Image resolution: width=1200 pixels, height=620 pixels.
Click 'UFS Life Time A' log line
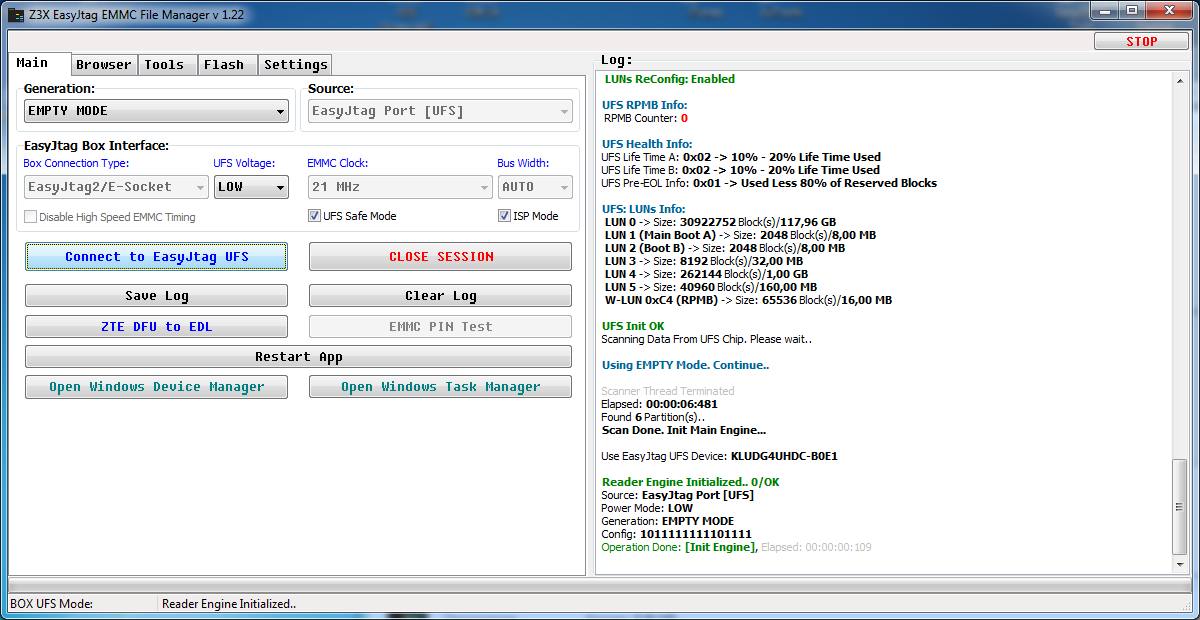click(741, 157)
